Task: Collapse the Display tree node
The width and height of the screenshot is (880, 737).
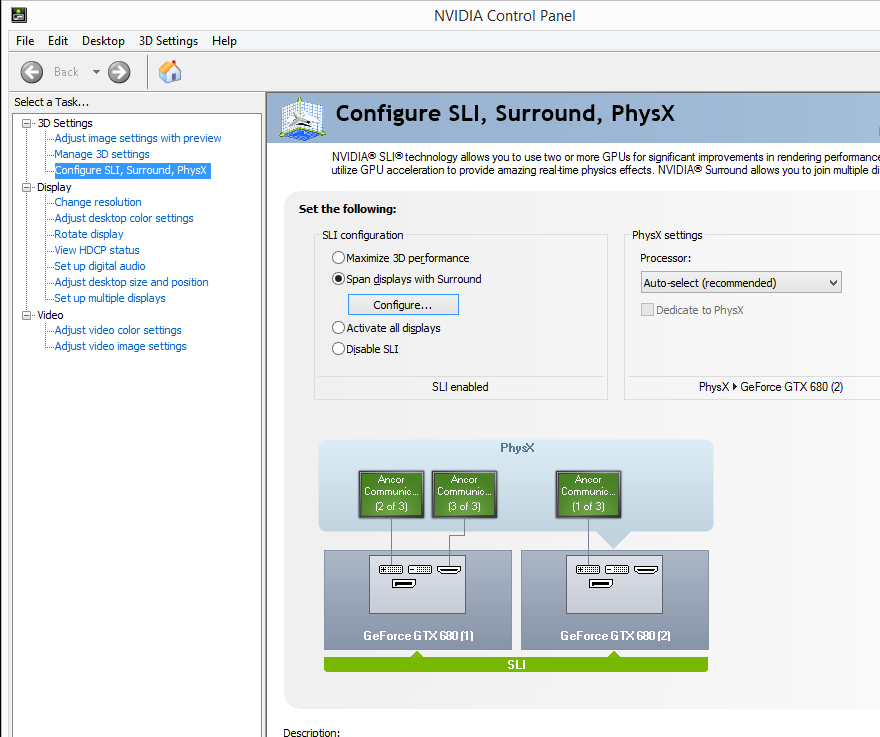Action: pyautogui.click(x=26, y=187)
